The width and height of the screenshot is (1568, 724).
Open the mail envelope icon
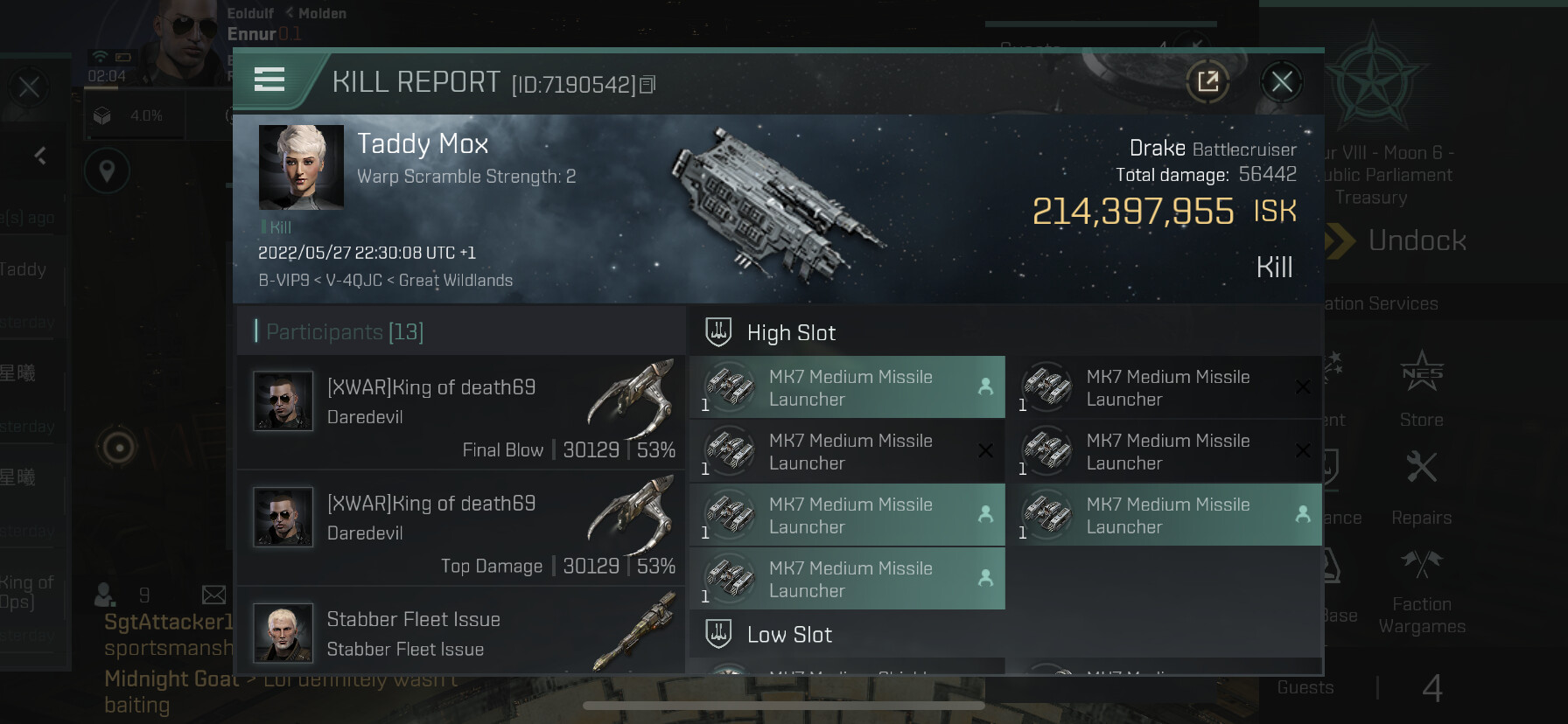(x=213, y=595)
